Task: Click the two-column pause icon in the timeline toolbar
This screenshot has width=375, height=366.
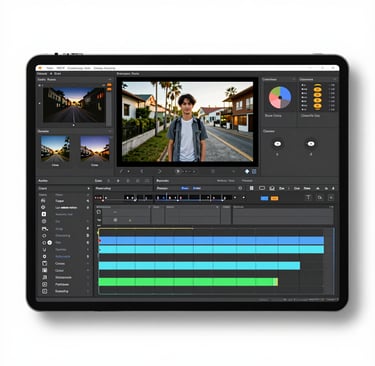Action: coord(252,188)
